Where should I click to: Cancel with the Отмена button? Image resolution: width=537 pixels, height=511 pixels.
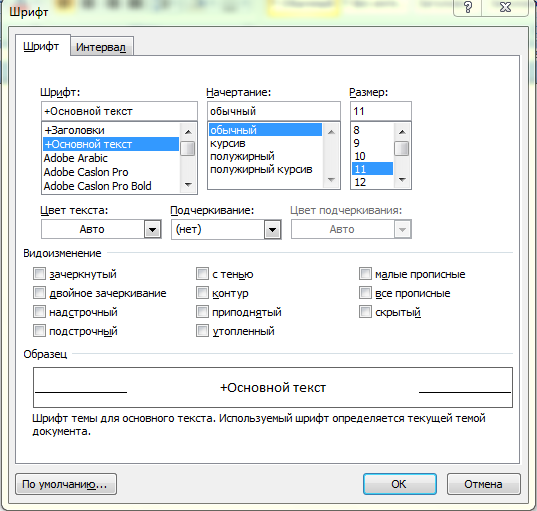(484, 484)
